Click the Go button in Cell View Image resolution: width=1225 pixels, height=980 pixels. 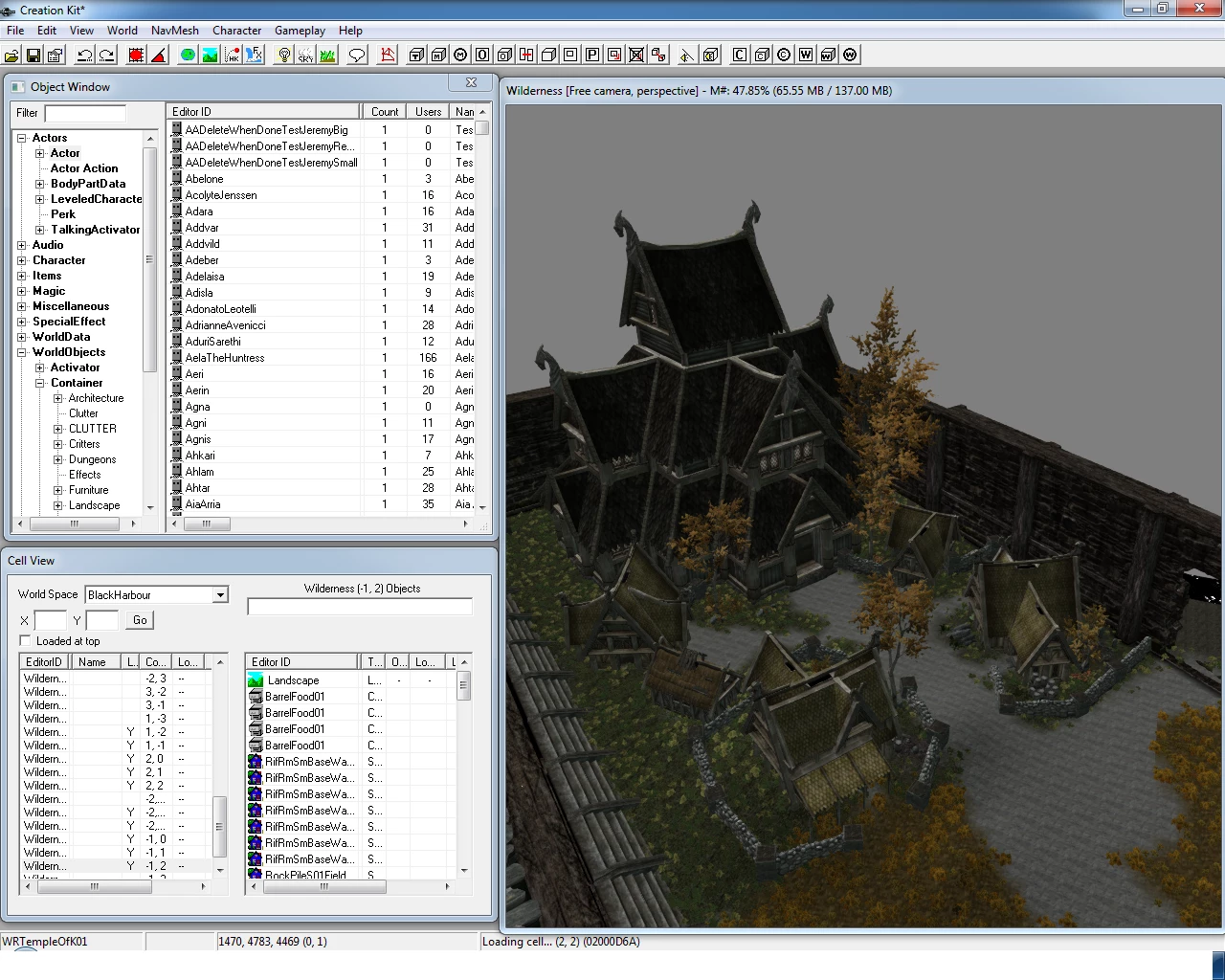(x=140, y=620)
